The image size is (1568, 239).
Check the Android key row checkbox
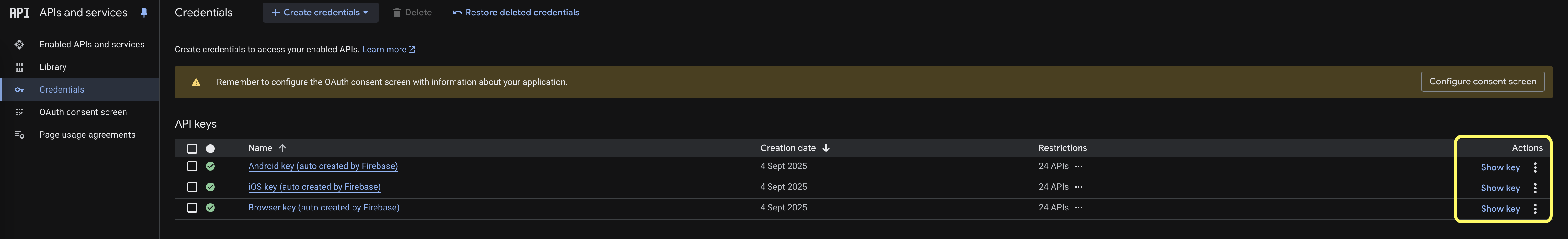click(x=192, y=166)
